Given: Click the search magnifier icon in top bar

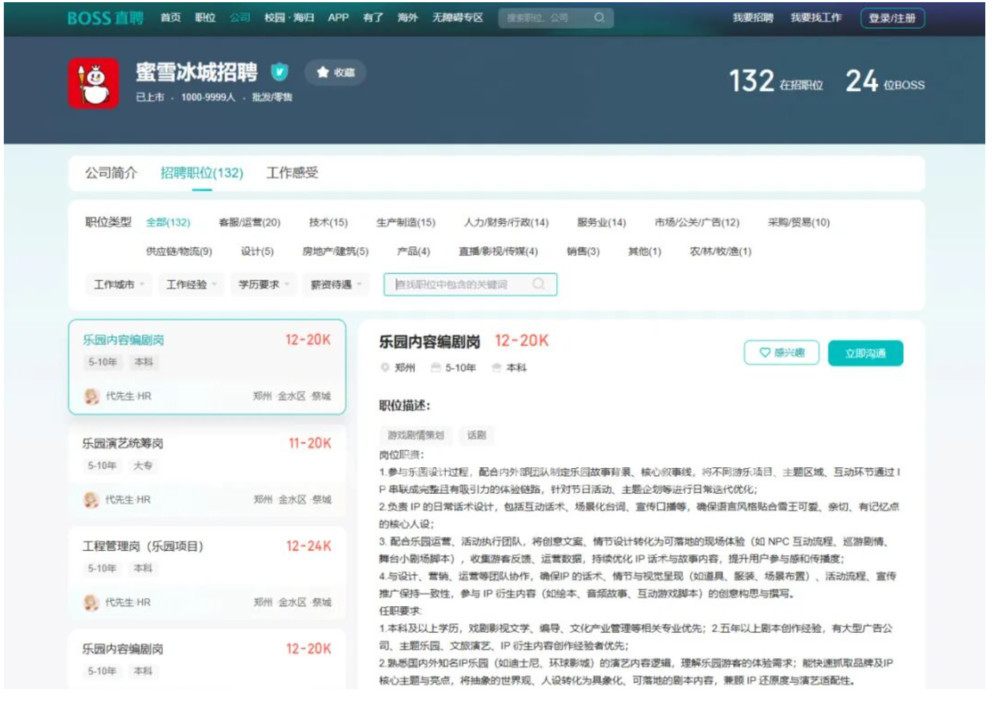Looking at the screenshot, I should [599, 18].
